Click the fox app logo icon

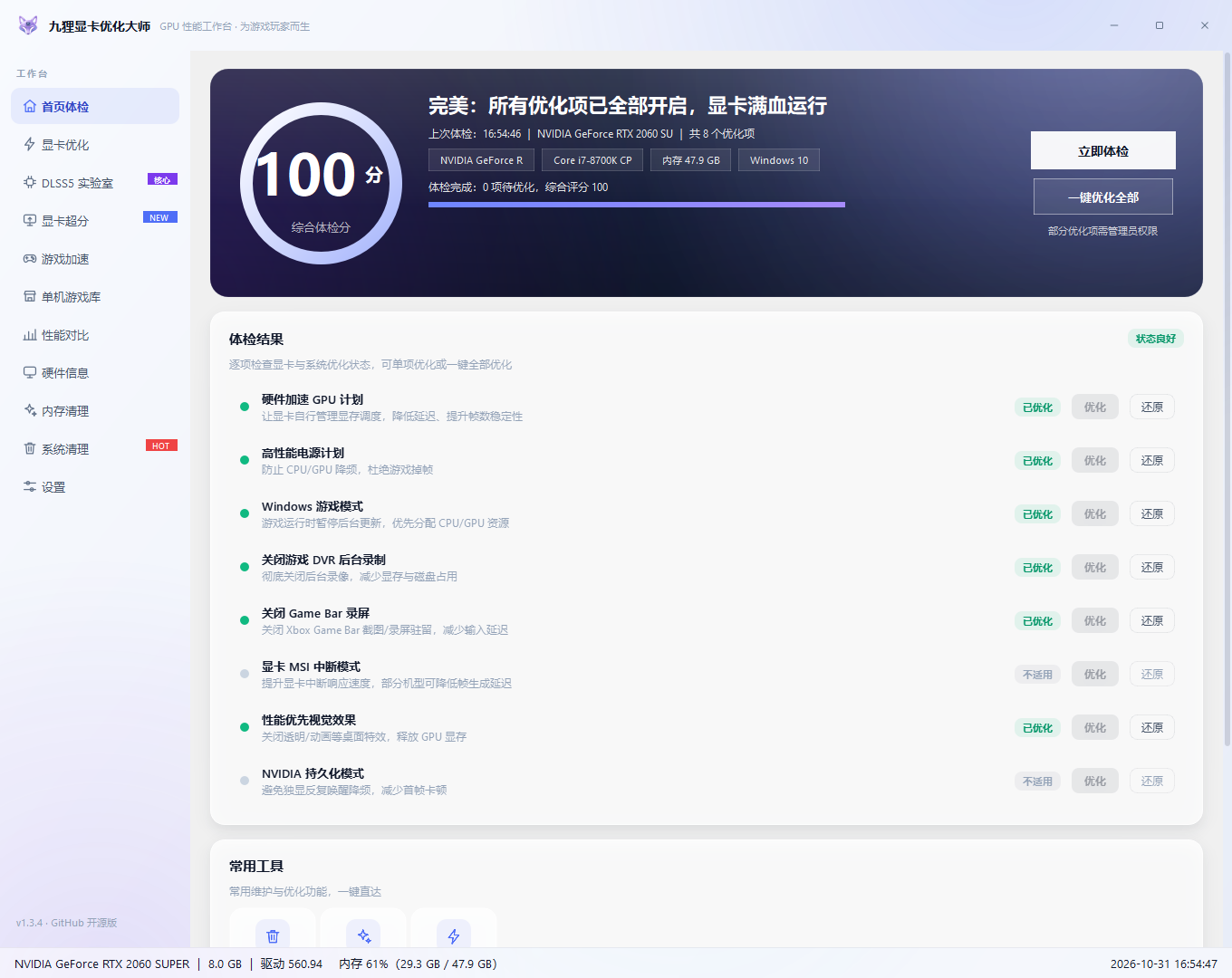click(x=28, y=25)
